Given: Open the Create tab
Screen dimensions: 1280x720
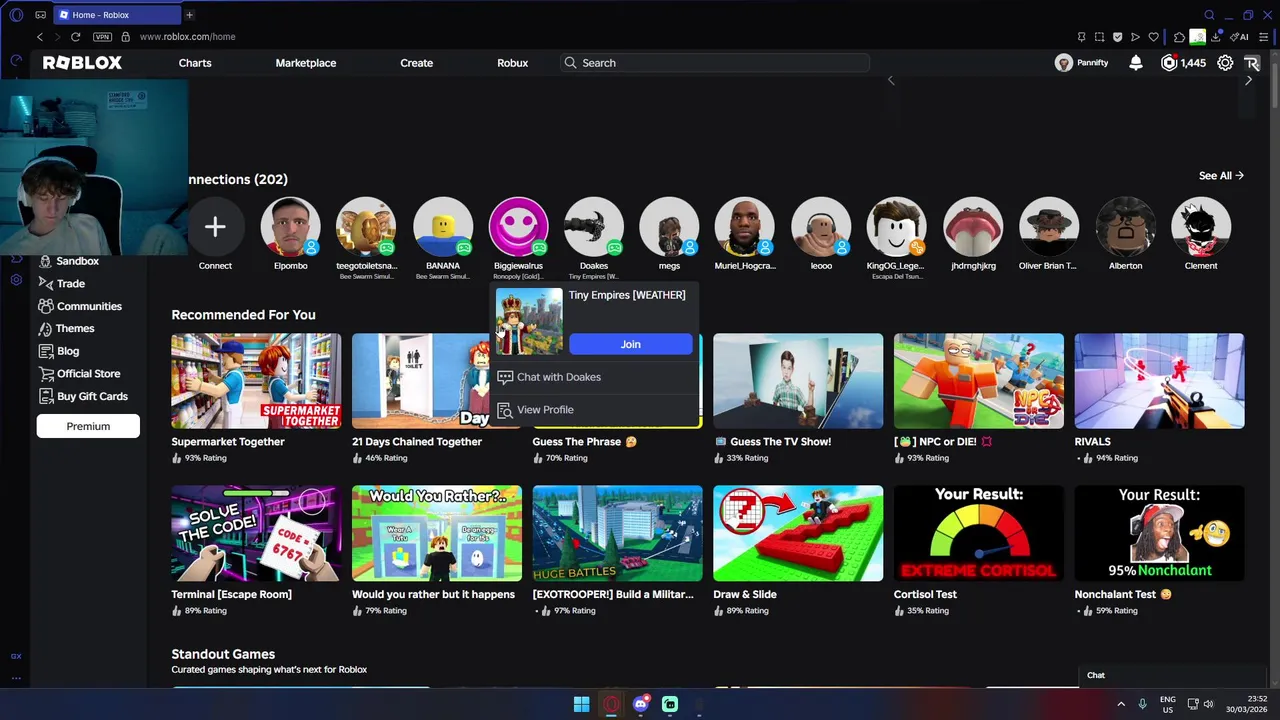Looking at the screenshot, I should (417, 63).
